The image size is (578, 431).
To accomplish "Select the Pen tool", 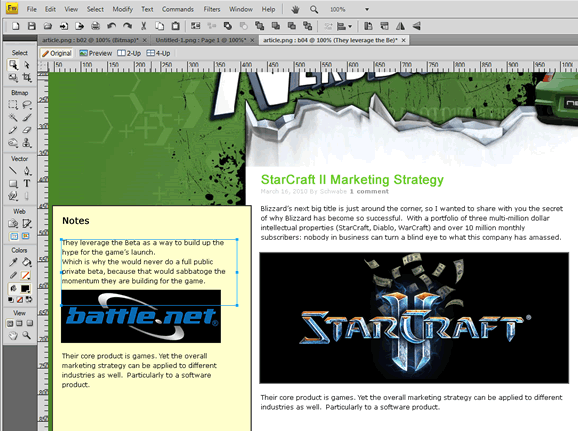I will pos(27,171).
